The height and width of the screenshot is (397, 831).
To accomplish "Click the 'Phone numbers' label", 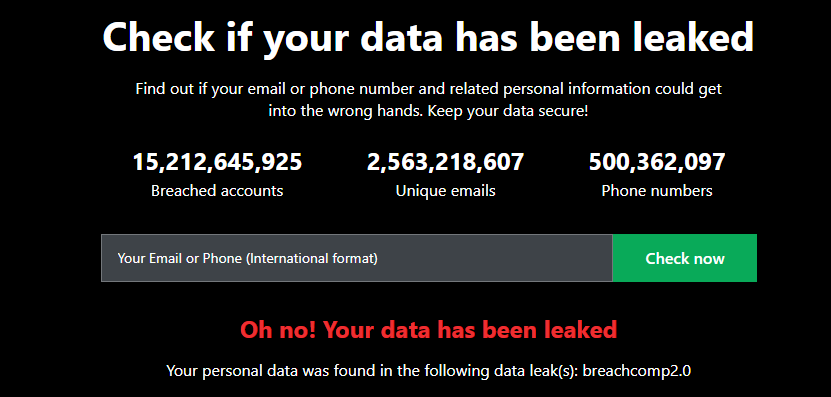I will [x=657, y=191].
